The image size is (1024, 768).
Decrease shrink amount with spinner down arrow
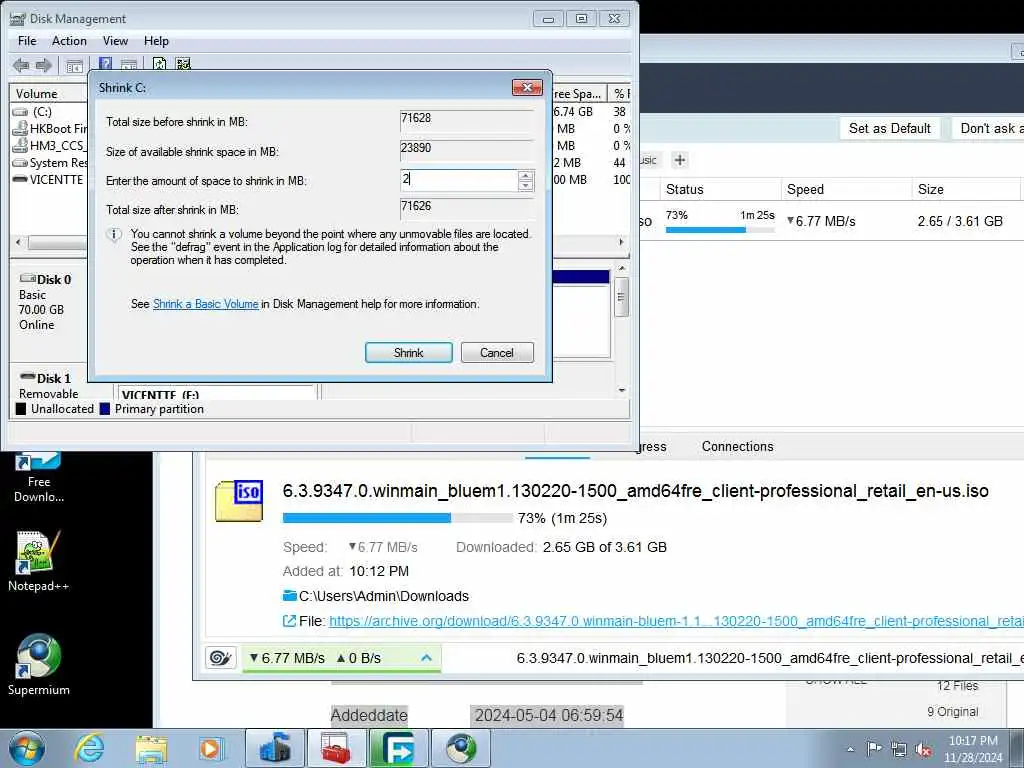526,185
